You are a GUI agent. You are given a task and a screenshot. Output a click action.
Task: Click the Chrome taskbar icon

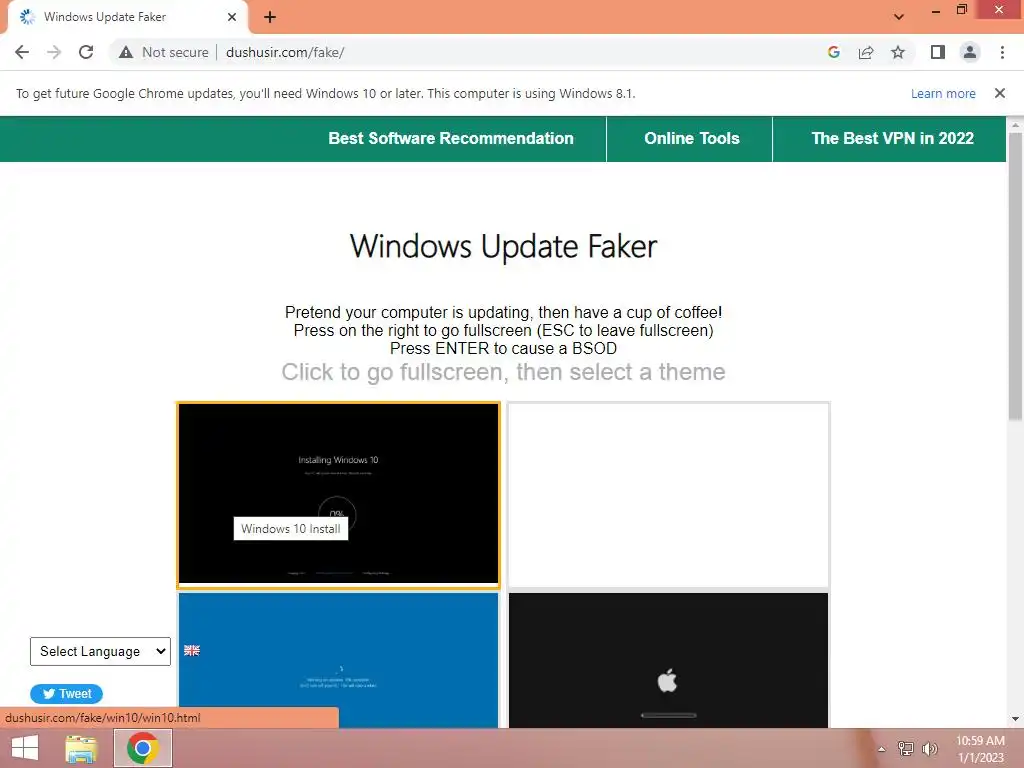point(143,748)
